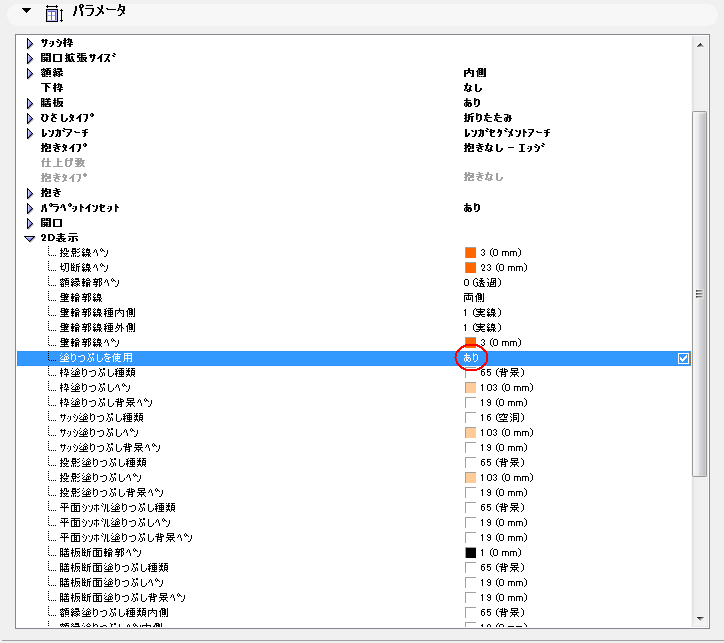This screenshot has height=643, width=724.
Task: Click the white サッシ塗りつぶし背景ペン swatch
Action: [470, 447]
